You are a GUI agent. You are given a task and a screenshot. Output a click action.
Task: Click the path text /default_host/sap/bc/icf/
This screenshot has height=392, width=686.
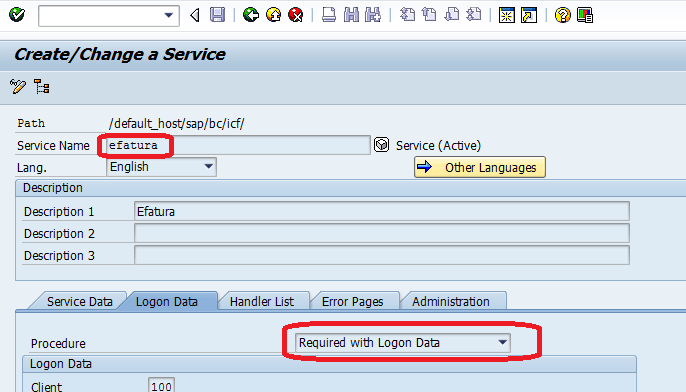177,124
